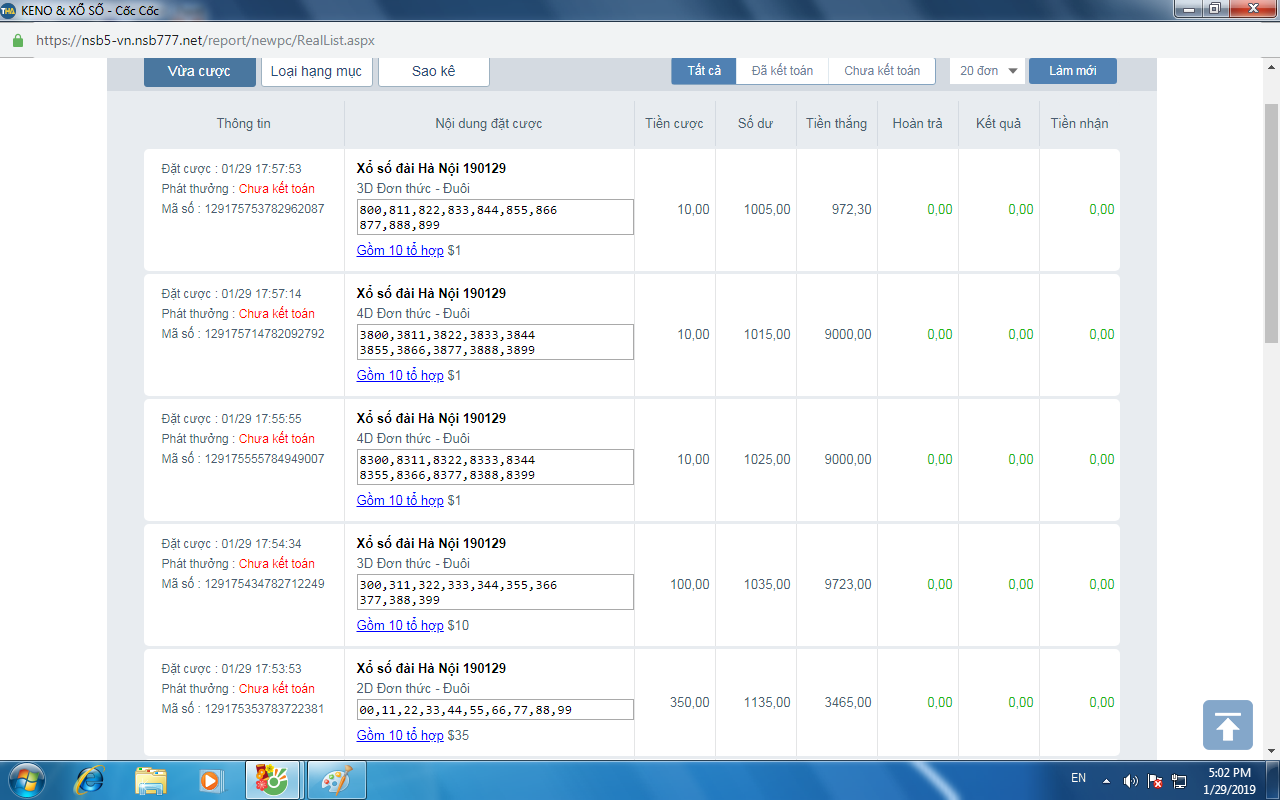Open Windows Media Player from the taskbar
This screenshot has height=800, width=1280.
(x=210, y=779)
